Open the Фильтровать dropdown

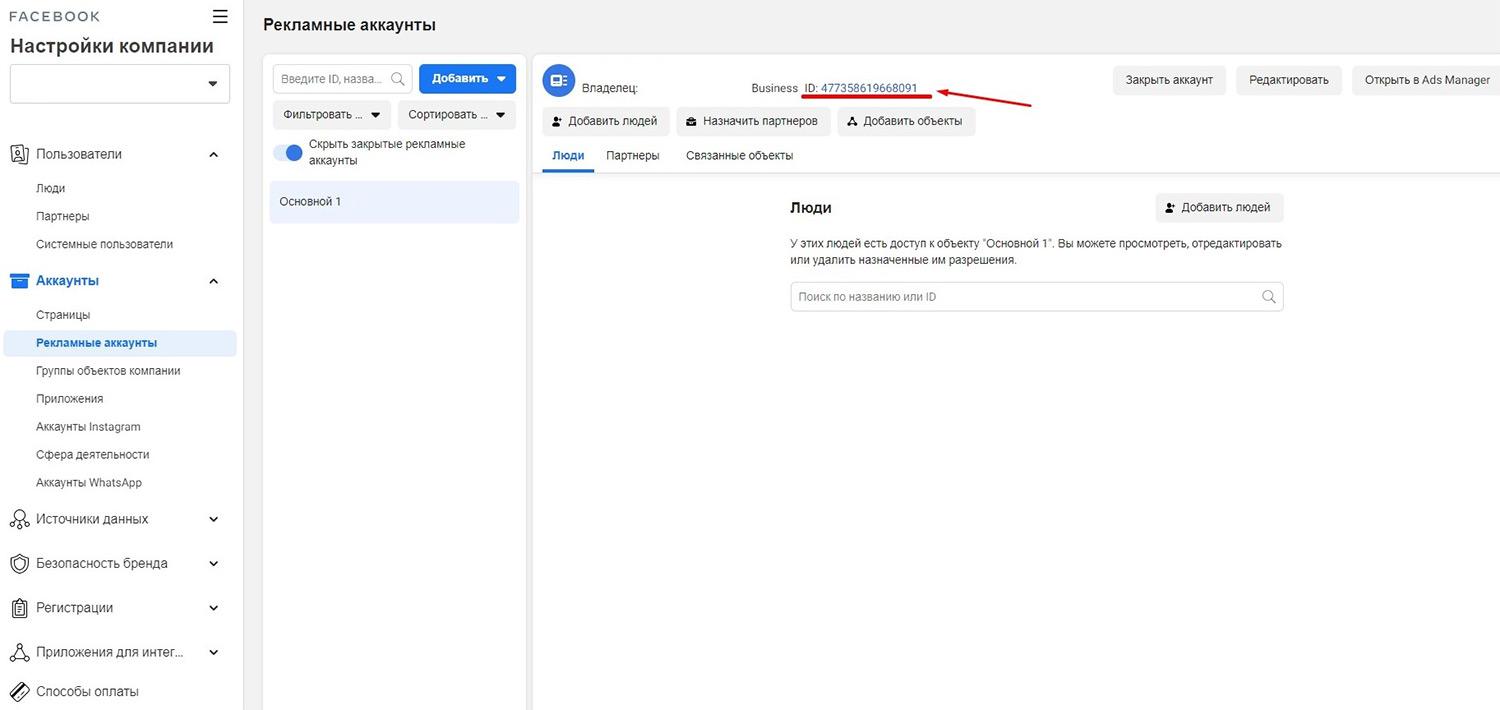(x=332, y=115)
